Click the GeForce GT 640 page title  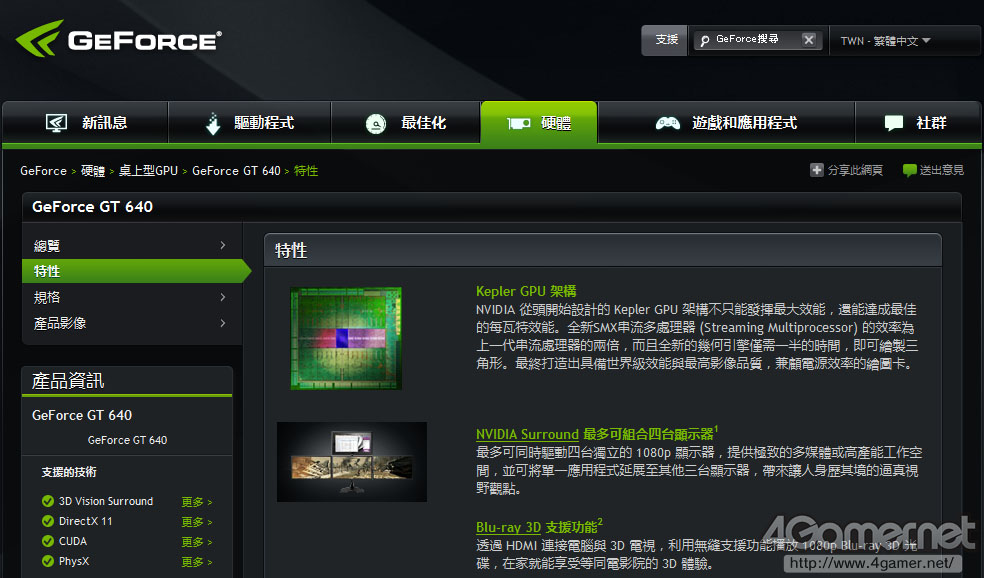pos(92,206)
